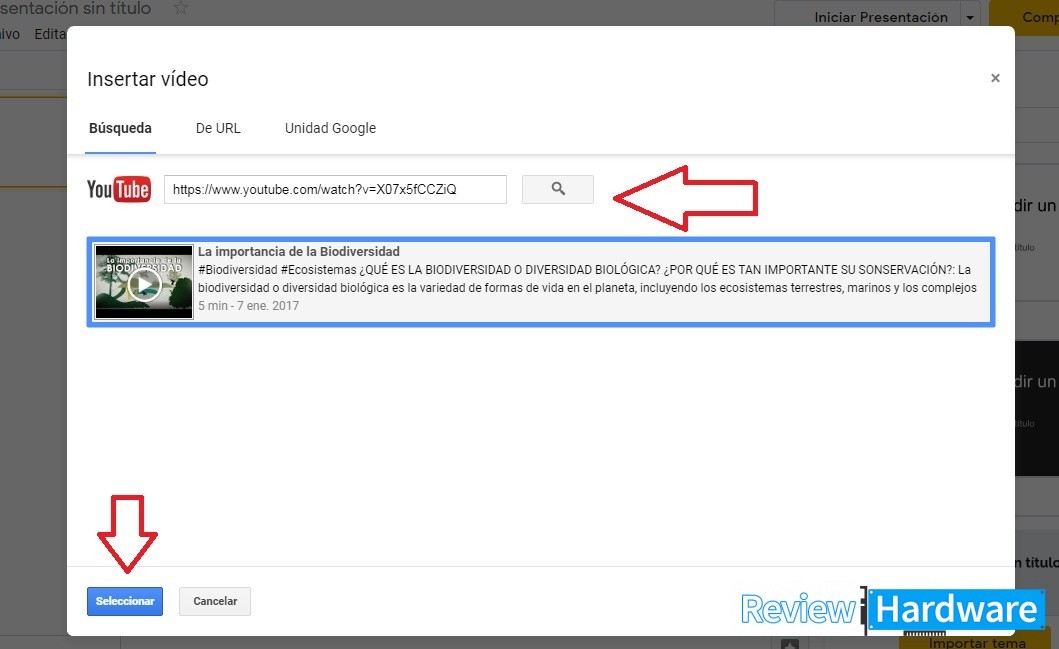Click Iniciar Presentación in background window
This screenshot has height=649, width=1059.
tap(881, 17)
